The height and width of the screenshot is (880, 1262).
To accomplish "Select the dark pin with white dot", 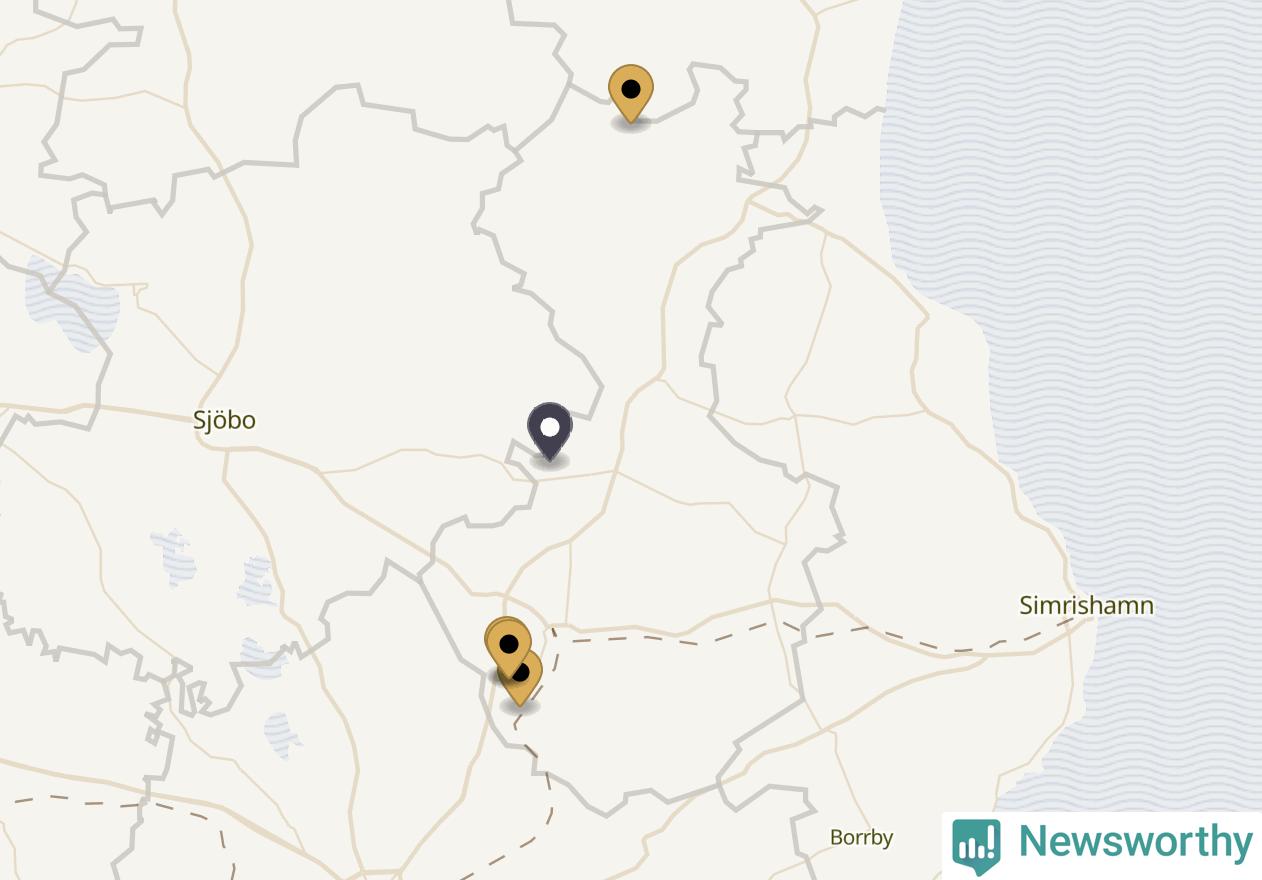I will [550, 432].
